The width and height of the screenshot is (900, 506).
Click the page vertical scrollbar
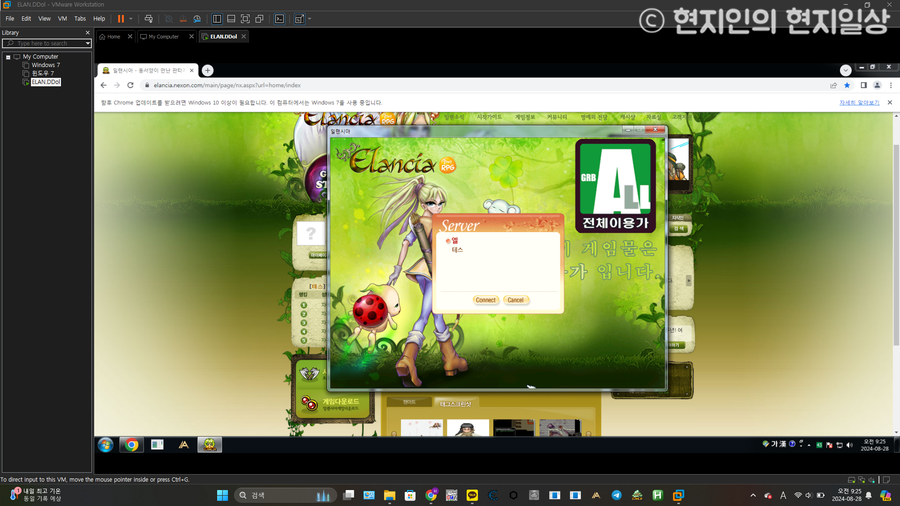click(x=895, y=244)
